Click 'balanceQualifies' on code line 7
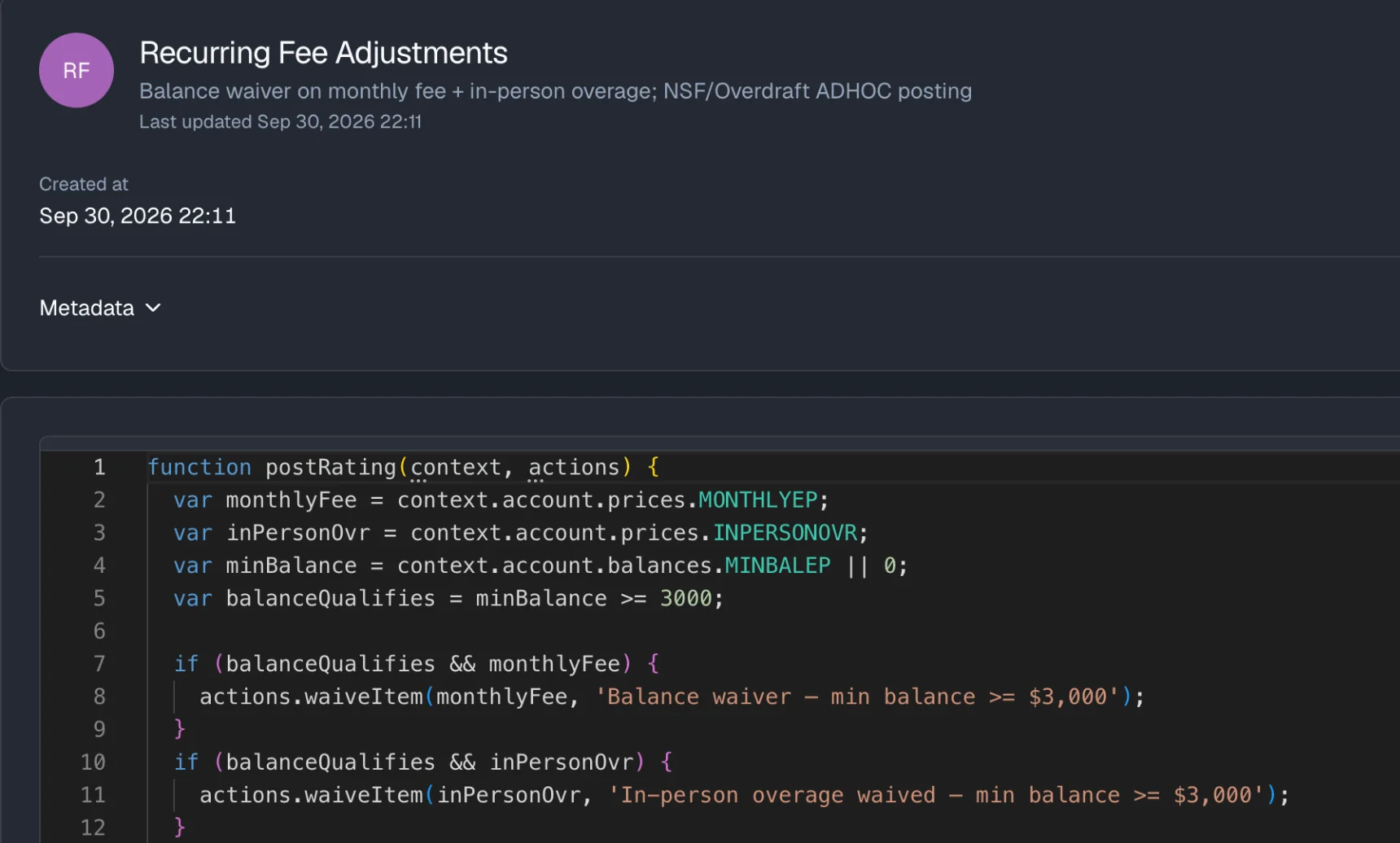 [330, 664]
